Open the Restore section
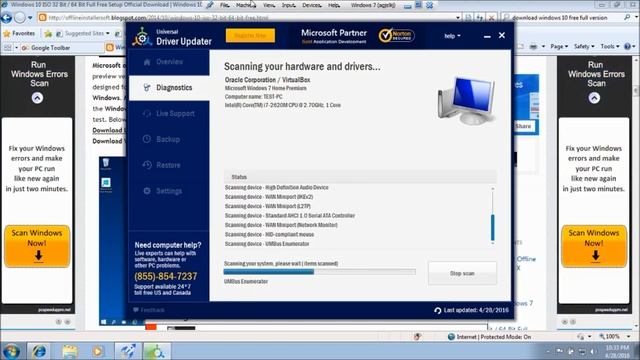Image resolution: width=640 pixels, height=360 pixels. (x=169, y=165)
